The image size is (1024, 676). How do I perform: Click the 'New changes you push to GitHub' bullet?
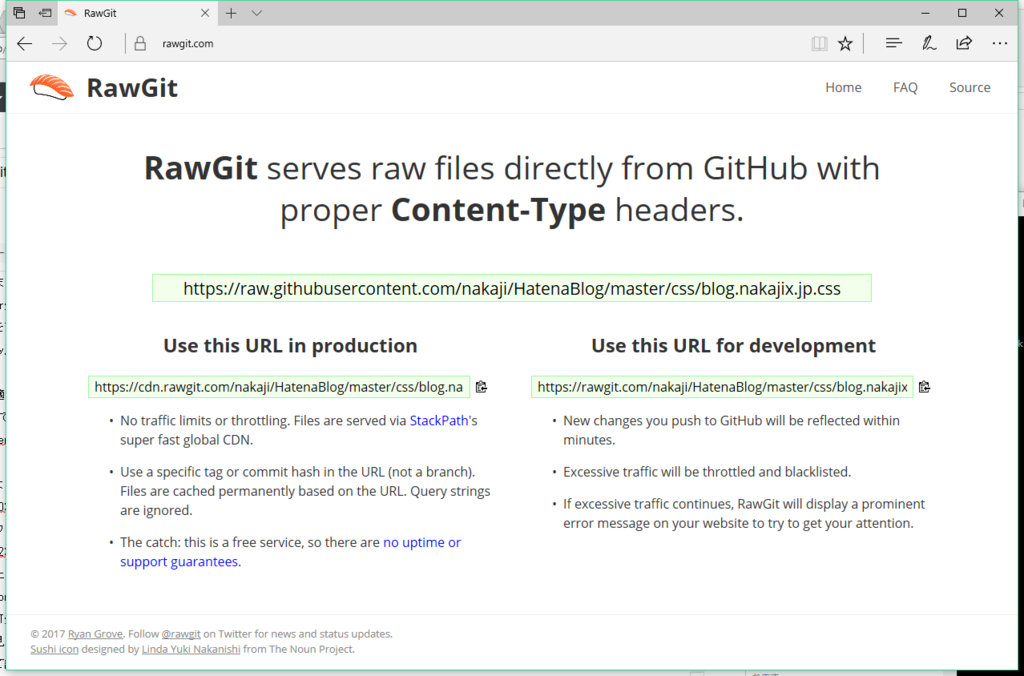pos(731,430)
